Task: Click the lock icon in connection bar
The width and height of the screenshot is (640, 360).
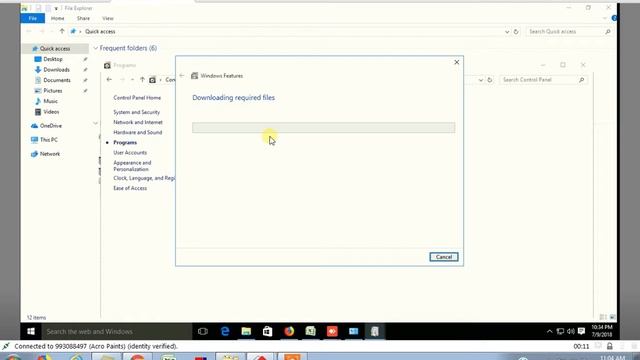Action: click(x=609, y=346)
